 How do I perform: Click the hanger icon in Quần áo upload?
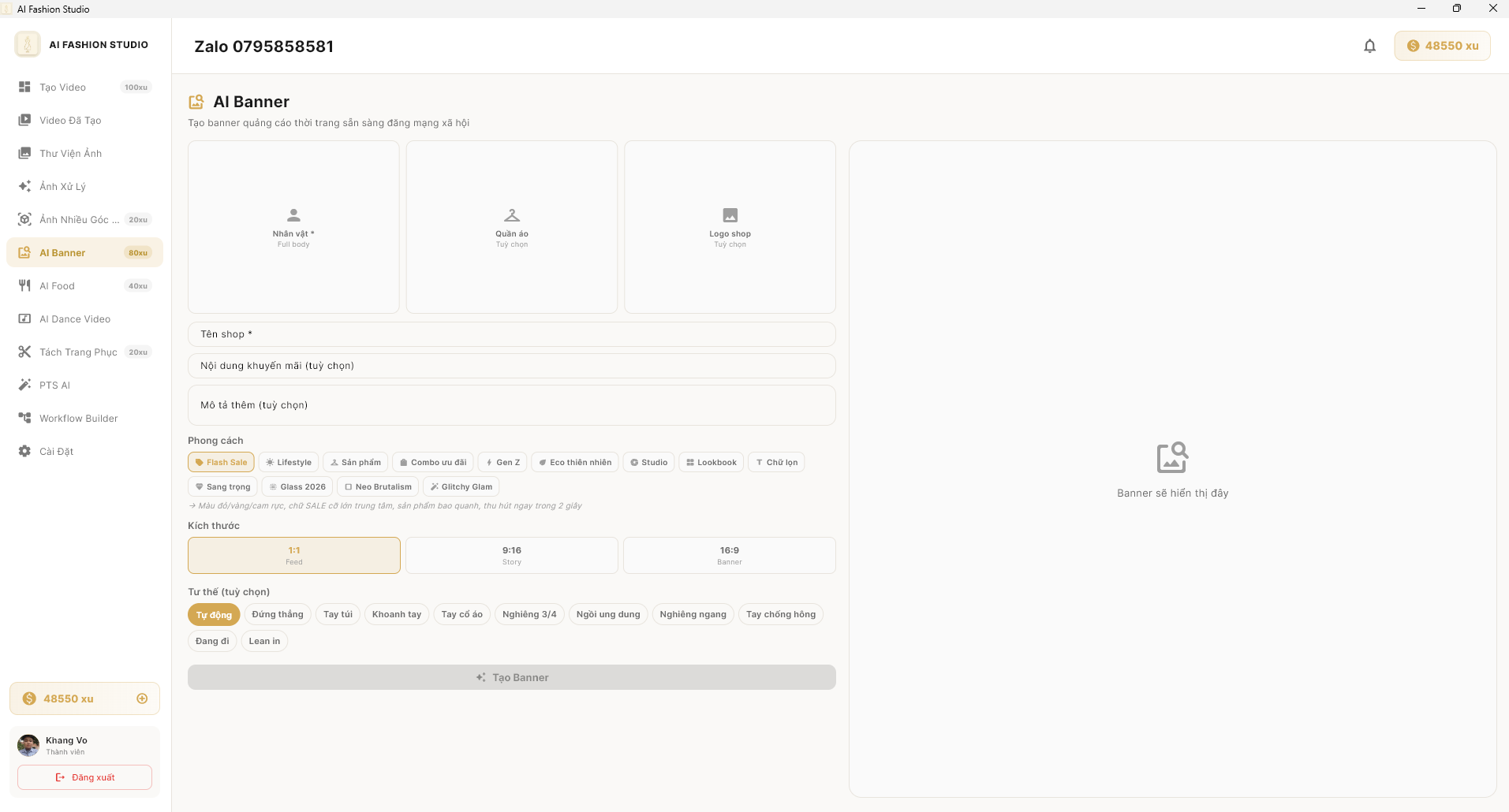click(x=512, y=215)
